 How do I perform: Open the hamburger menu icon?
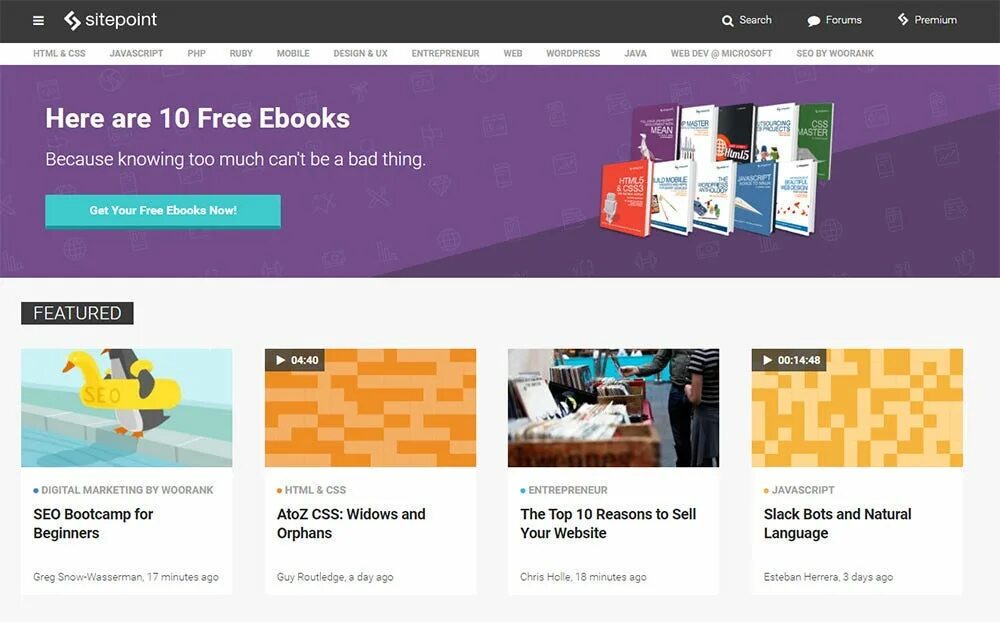38,20
